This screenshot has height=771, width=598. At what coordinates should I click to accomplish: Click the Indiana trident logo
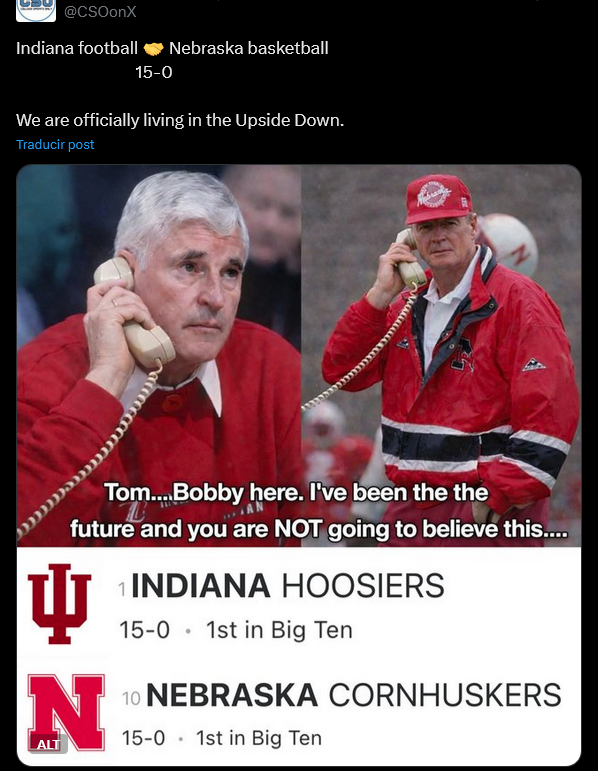point(60,604)
